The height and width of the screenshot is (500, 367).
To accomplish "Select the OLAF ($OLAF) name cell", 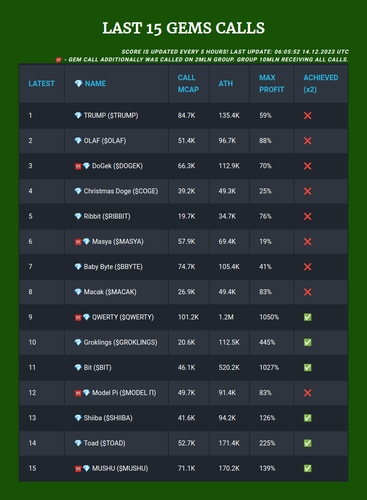I will pyautogui.click(x=116, y=141).
